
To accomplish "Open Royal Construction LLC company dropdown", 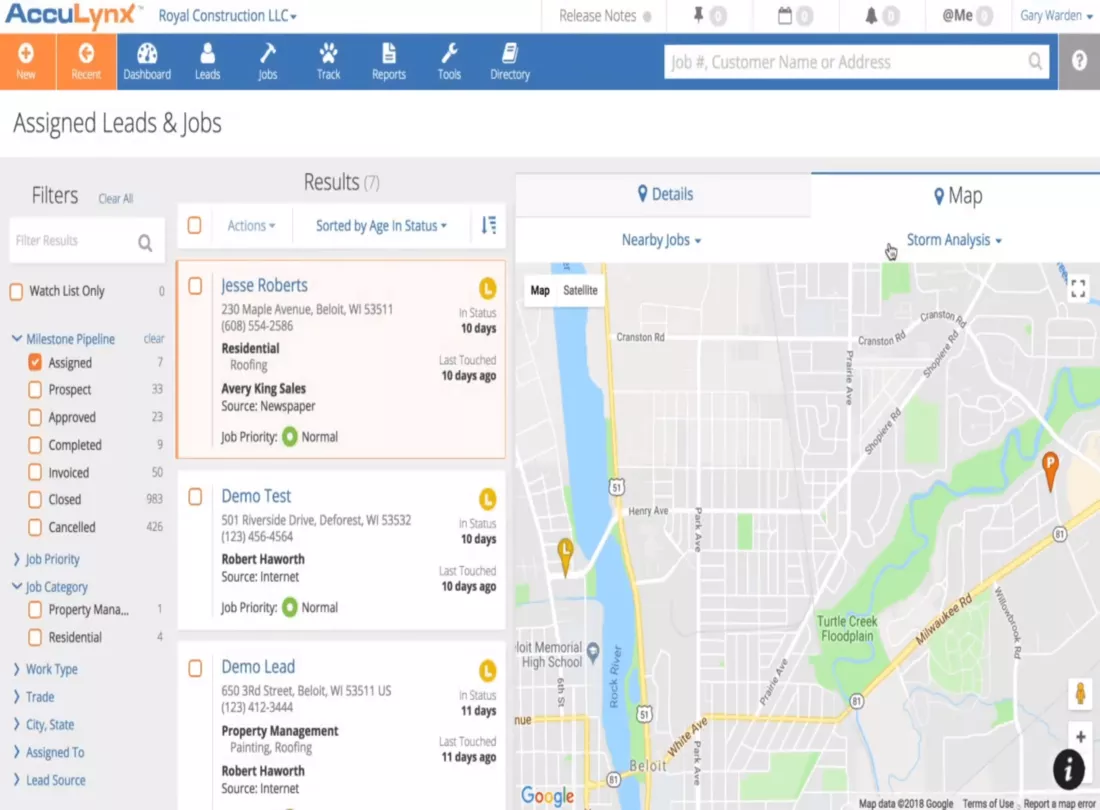I will point(227,15).
